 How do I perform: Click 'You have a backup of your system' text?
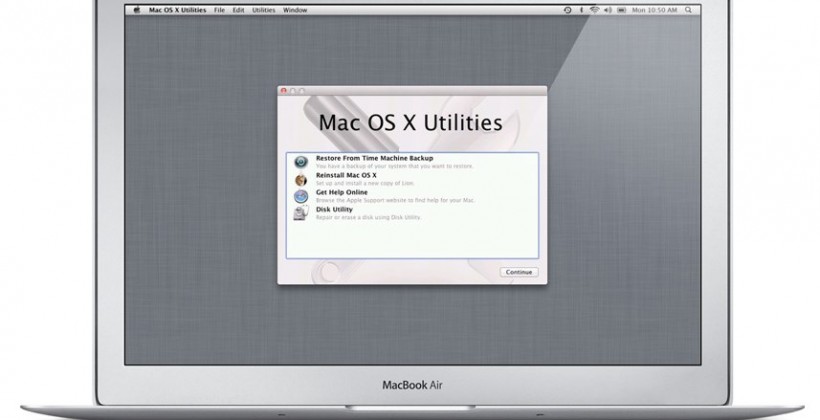394,166
